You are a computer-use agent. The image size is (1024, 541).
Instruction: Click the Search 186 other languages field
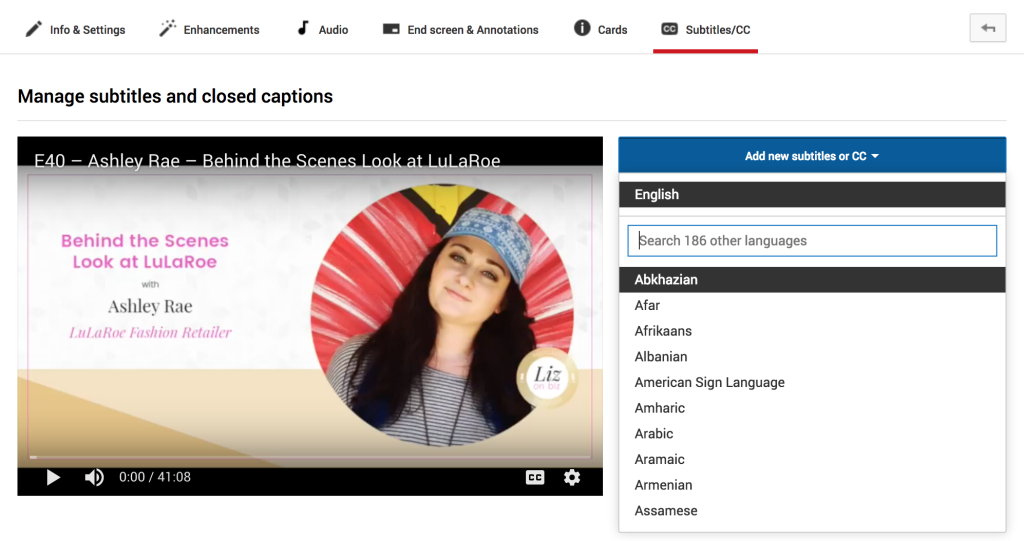click(812, 240)
